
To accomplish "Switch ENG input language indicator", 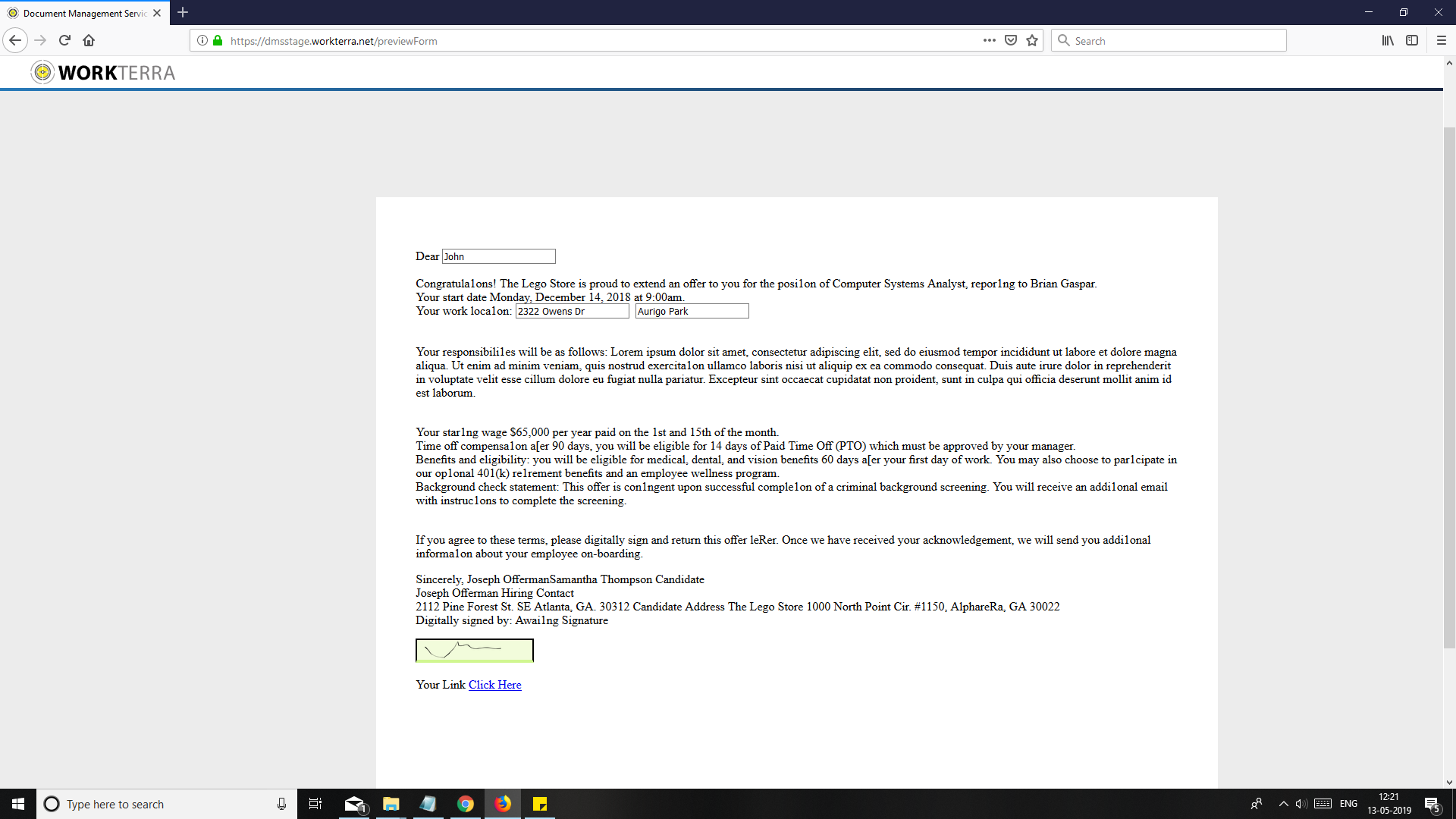I will 1348,804.
